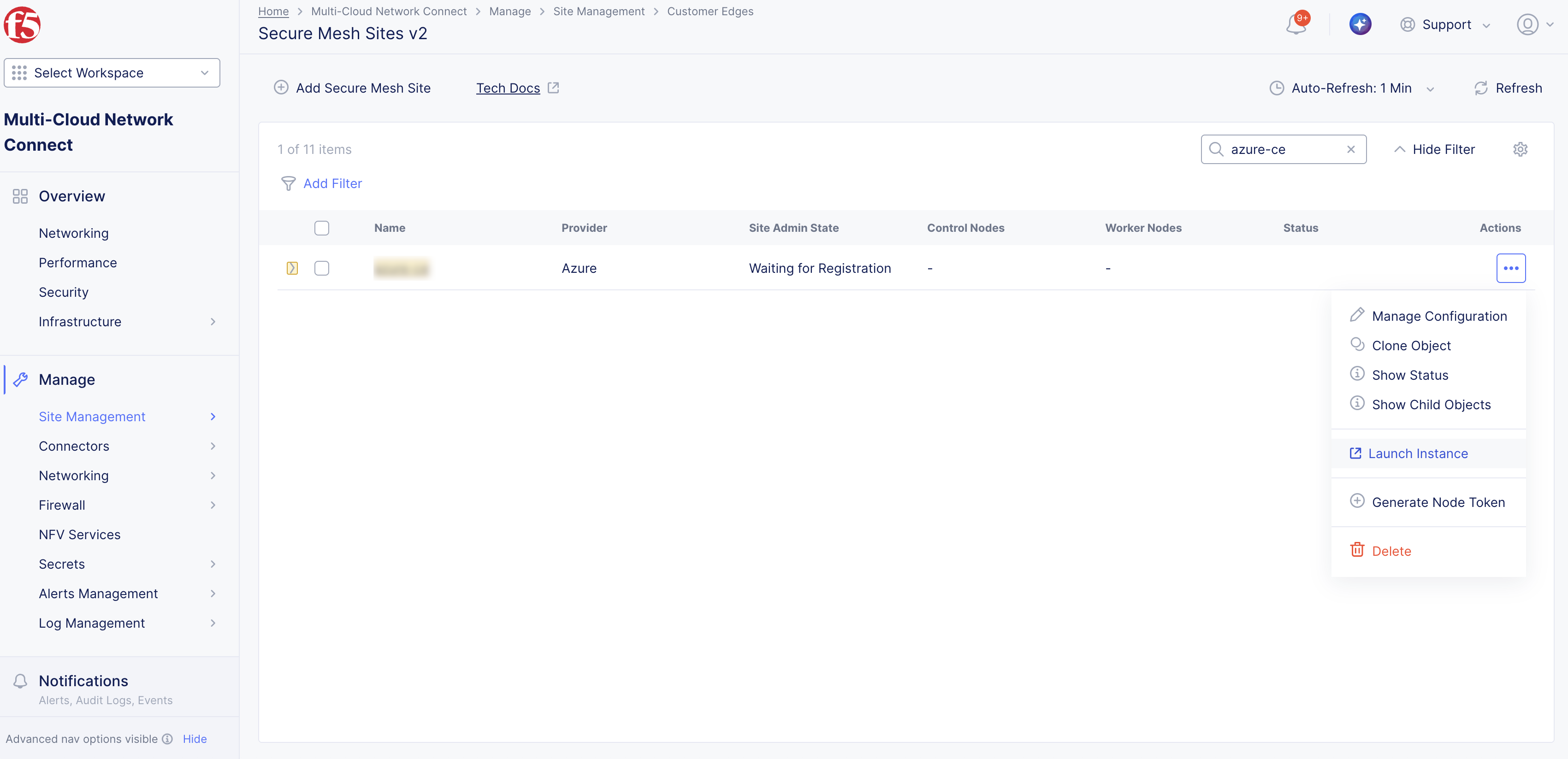Click the Delete trash icon in the menu

tap(1358, 550)
